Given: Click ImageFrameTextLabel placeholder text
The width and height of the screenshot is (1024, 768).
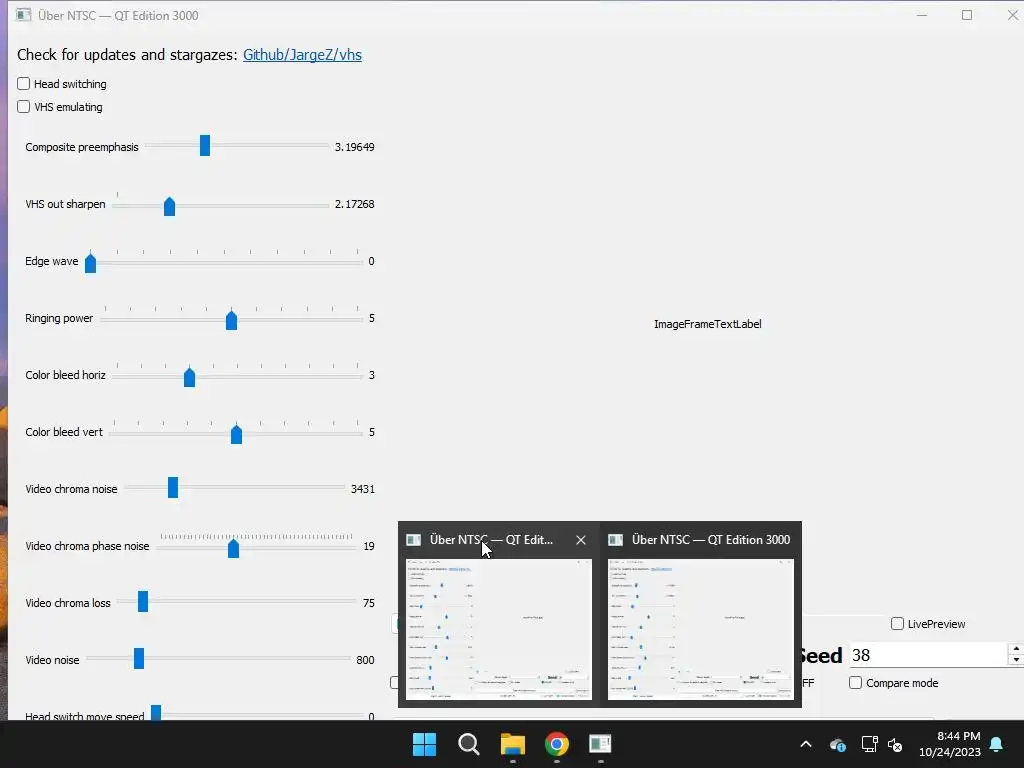Looking at the screenshot, I should click(x=708, y=324).
